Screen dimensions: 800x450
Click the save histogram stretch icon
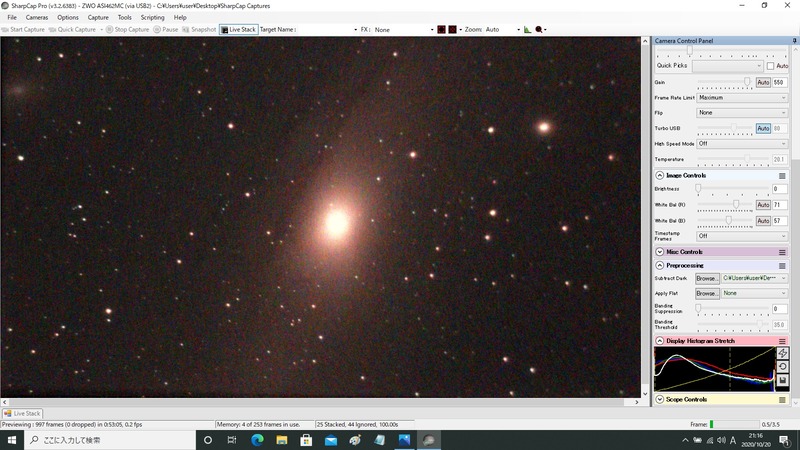(783, 381)
